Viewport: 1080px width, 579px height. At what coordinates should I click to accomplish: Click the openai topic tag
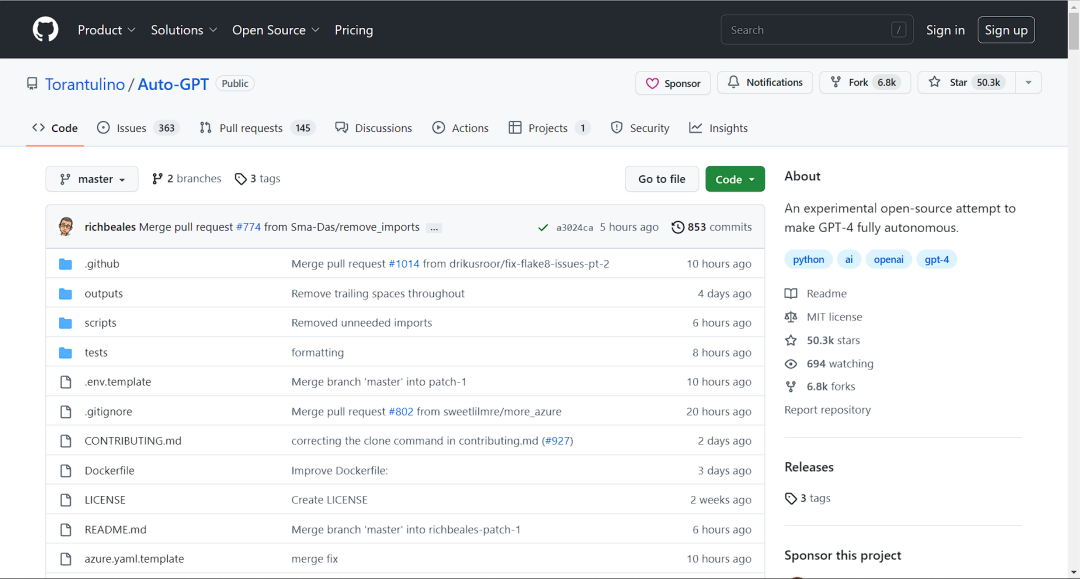pos(889,260)
